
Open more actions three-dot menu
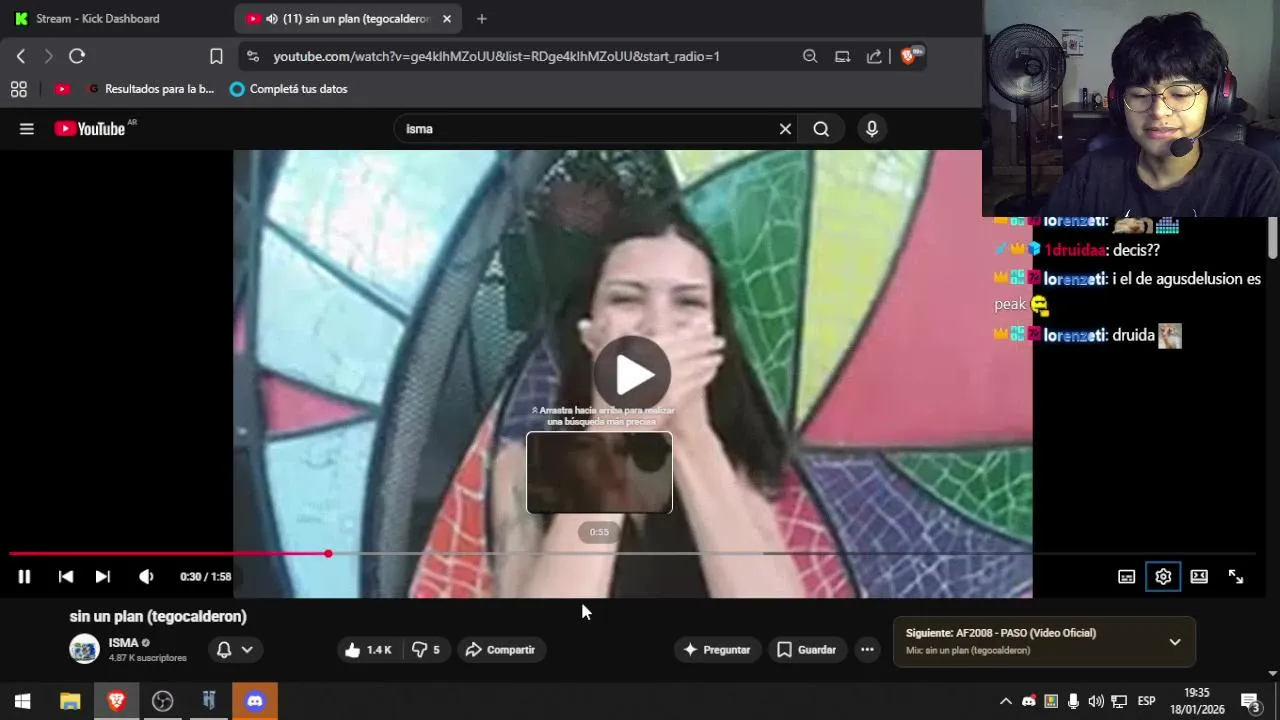(867, 650)
